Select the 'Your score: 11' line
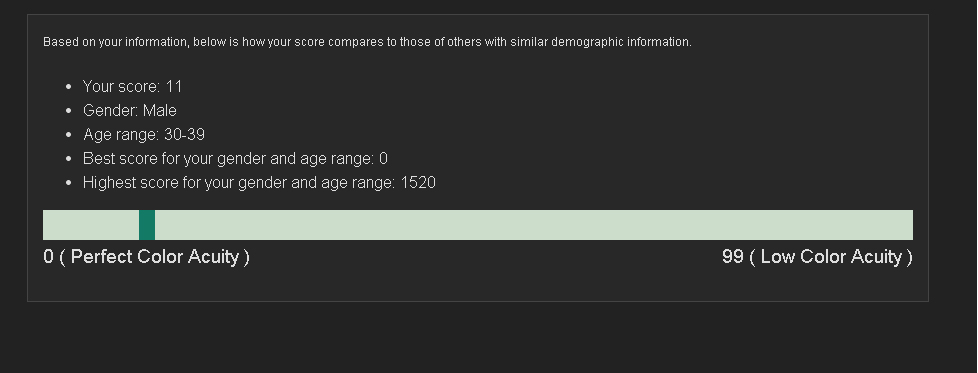This screenshot has width=978, height=373. (132, 87)
